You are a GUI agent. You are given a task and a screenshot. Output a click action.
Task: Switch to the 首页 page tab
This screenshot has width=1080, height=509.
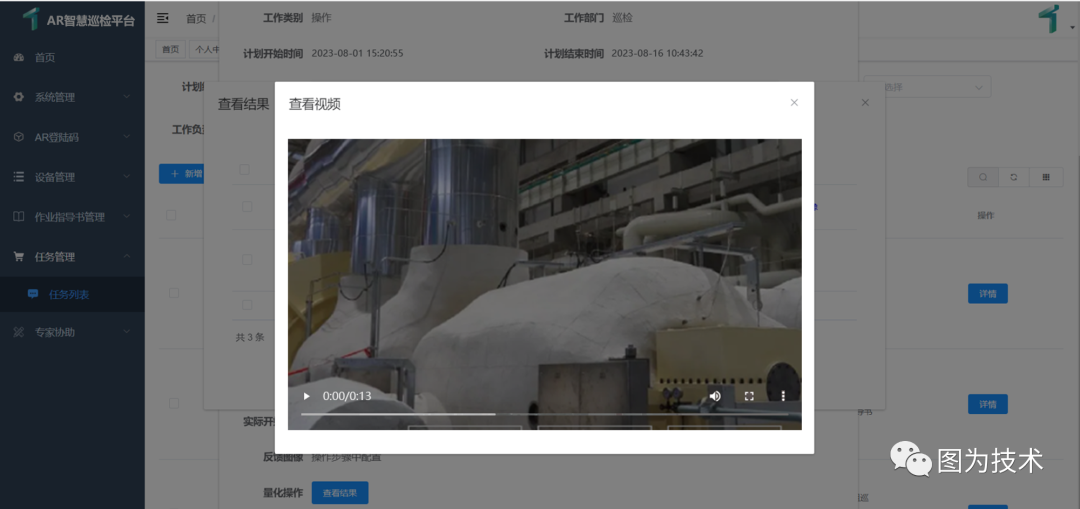pos(170,49)
